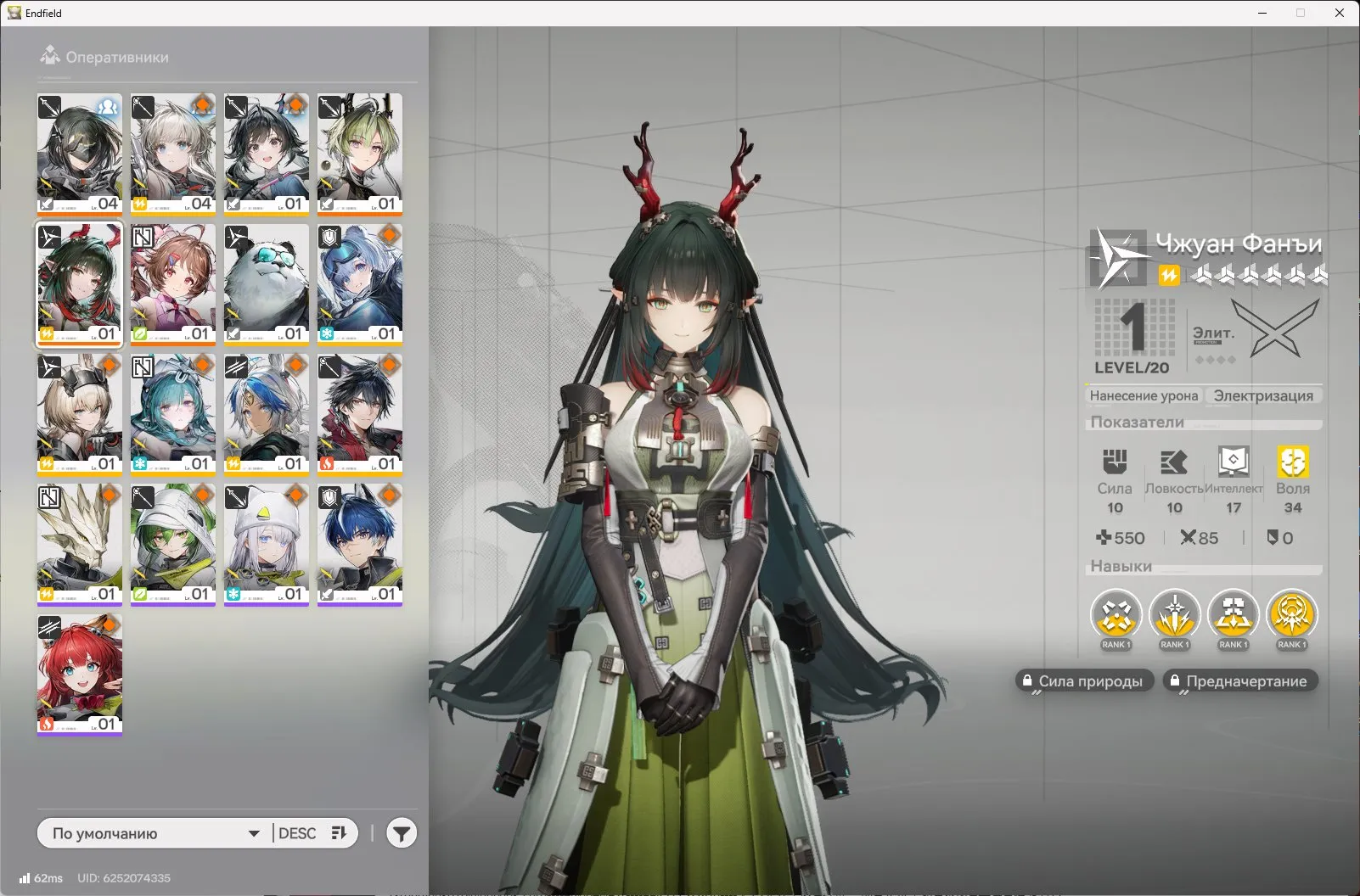Select the black-haired operator in red jacket
The height and width of the screenshot is (896, 1360).
[x=360, y=414]
